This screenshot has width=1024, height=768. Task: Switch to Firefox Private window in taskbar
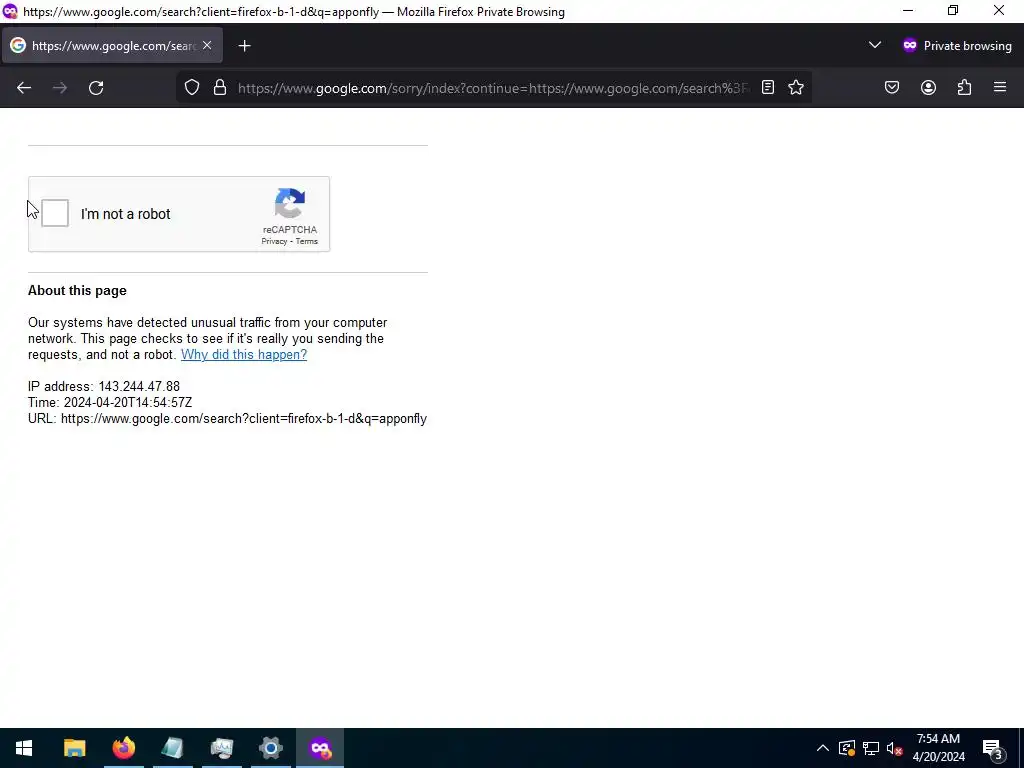tap(320, 748)
